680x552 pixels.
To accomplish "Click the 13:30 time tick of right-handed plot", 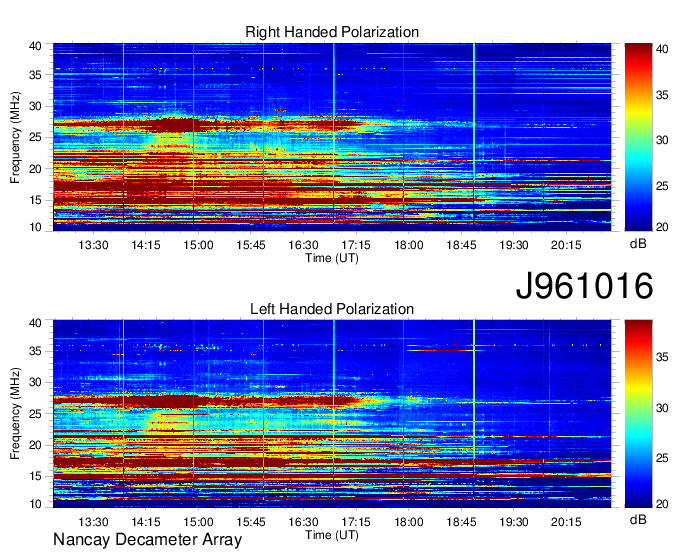I will (x=93, y=245).
